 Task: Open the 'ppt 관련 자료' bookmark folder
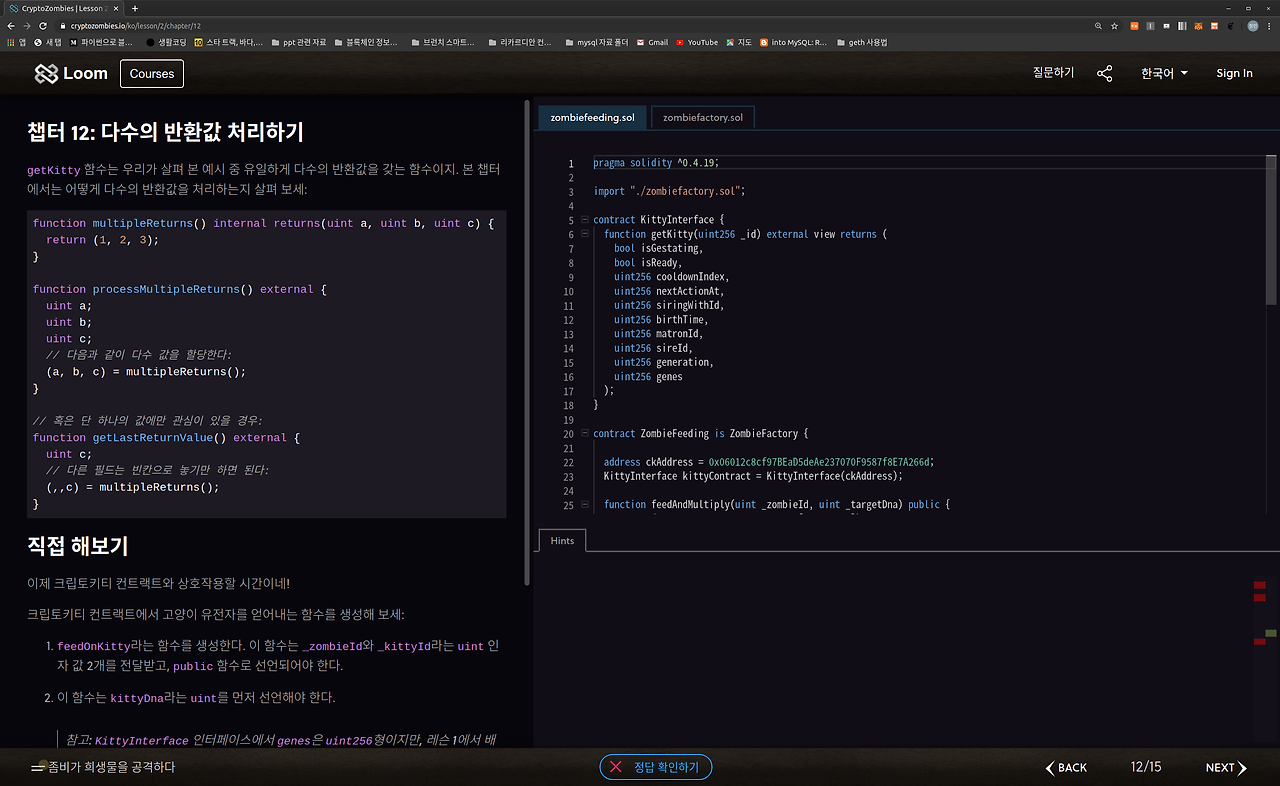[x=297, y=42]
